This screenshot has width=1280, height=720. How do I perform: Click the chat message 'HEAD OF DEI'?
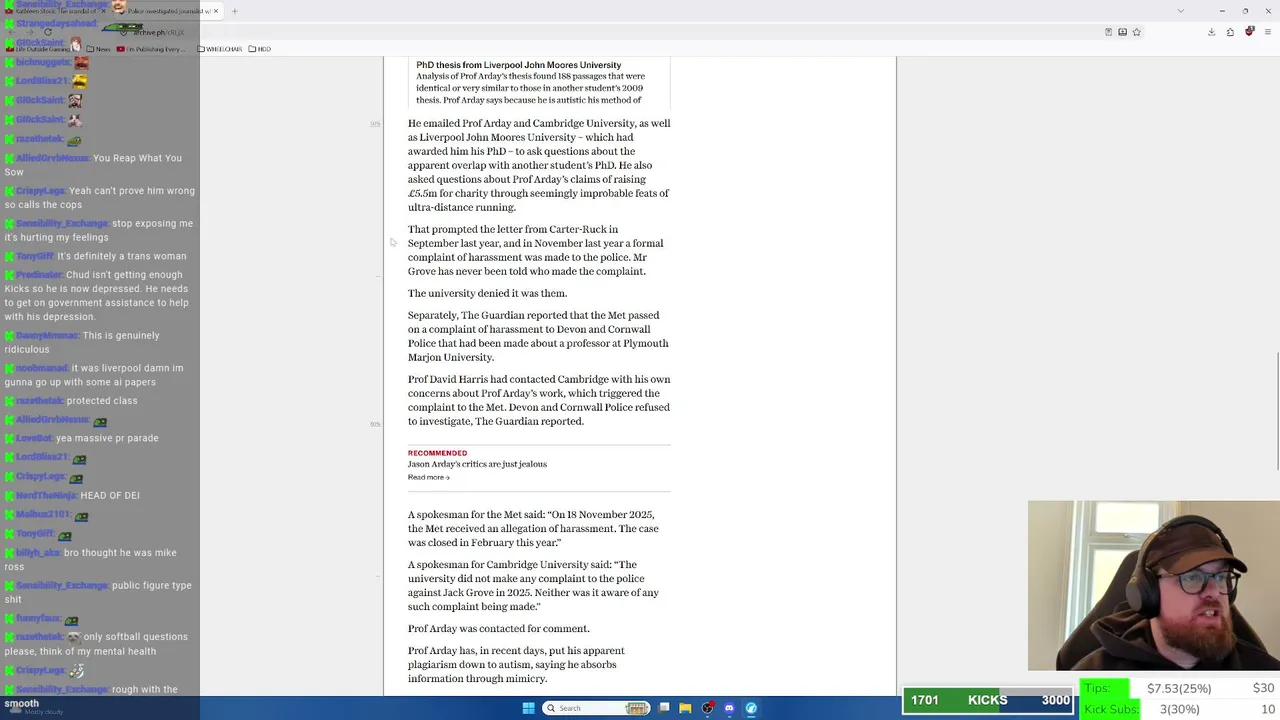(110, 495)
